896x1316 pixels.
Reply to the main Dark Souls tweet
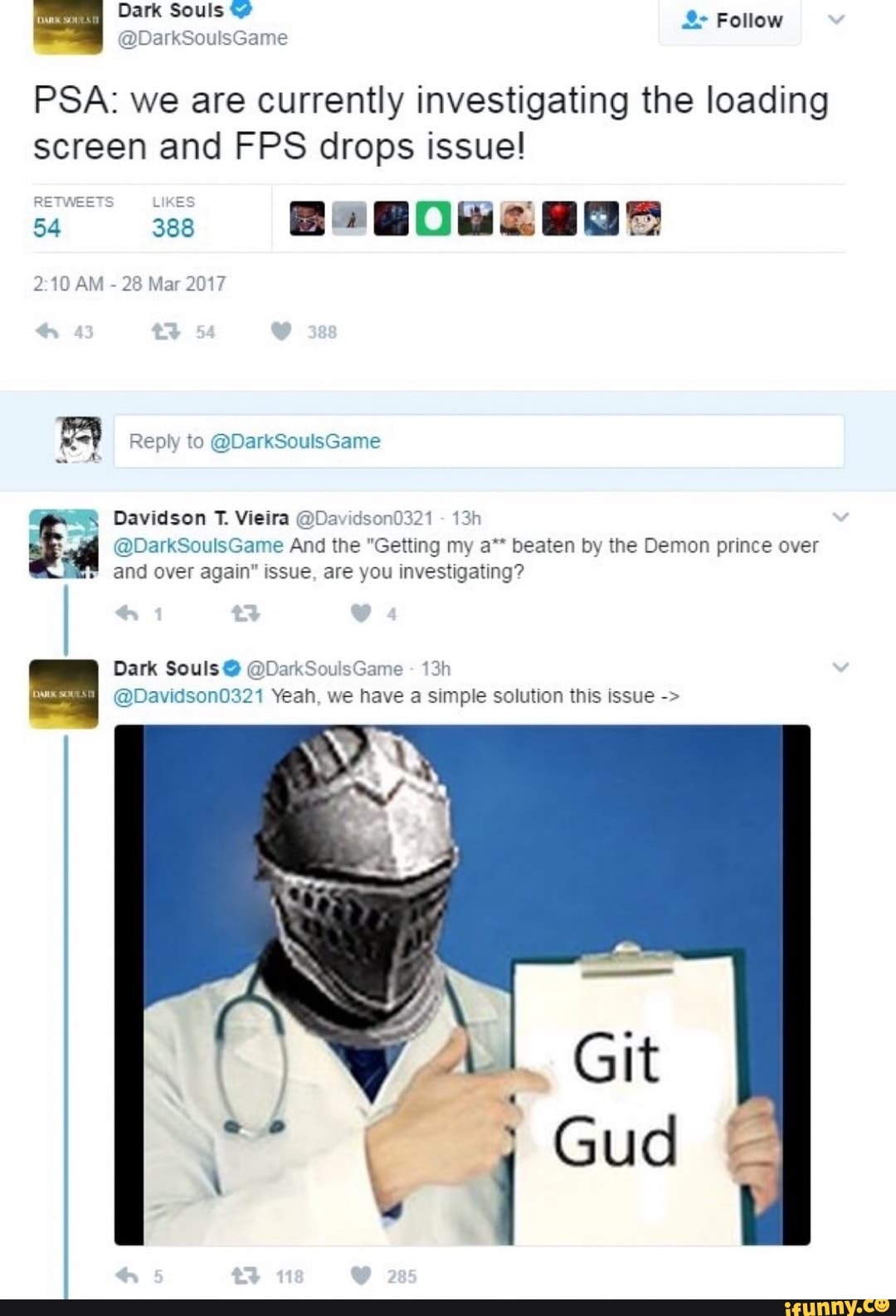(48, 332)
